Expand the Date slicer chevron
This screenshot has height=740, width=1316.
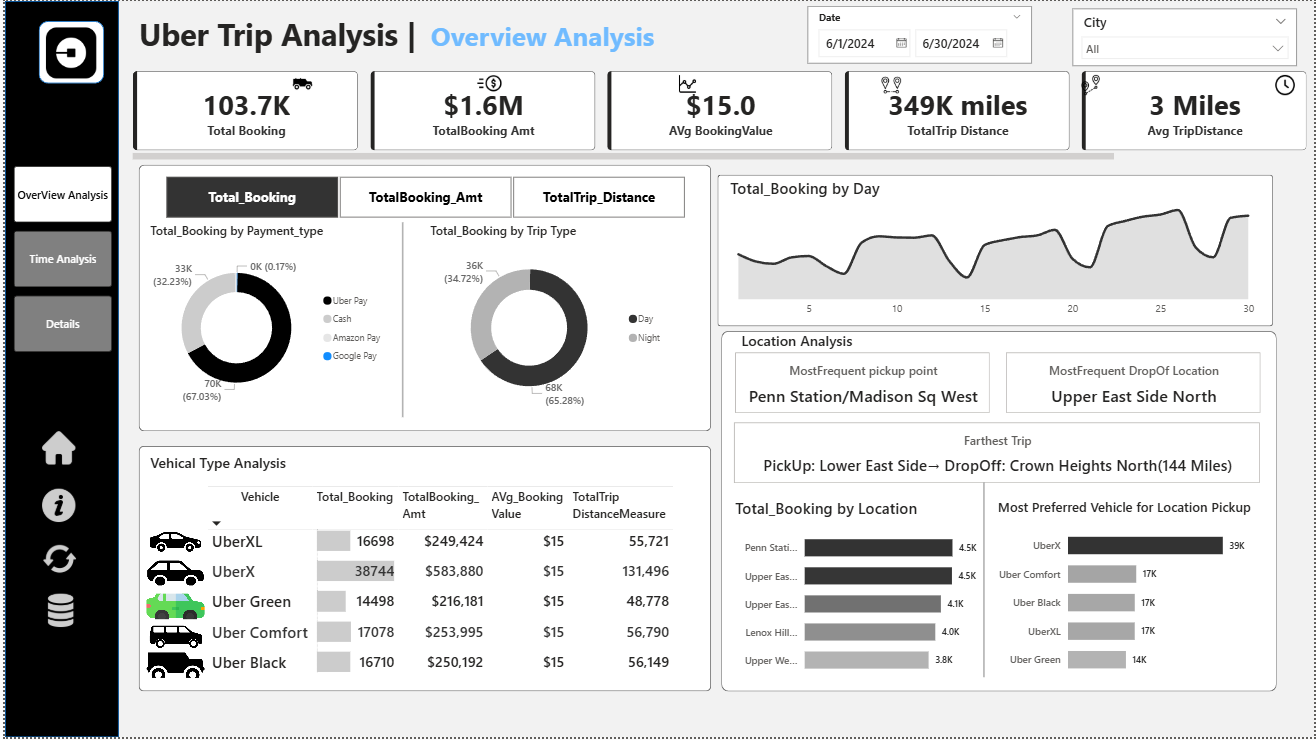(1018, 17)
